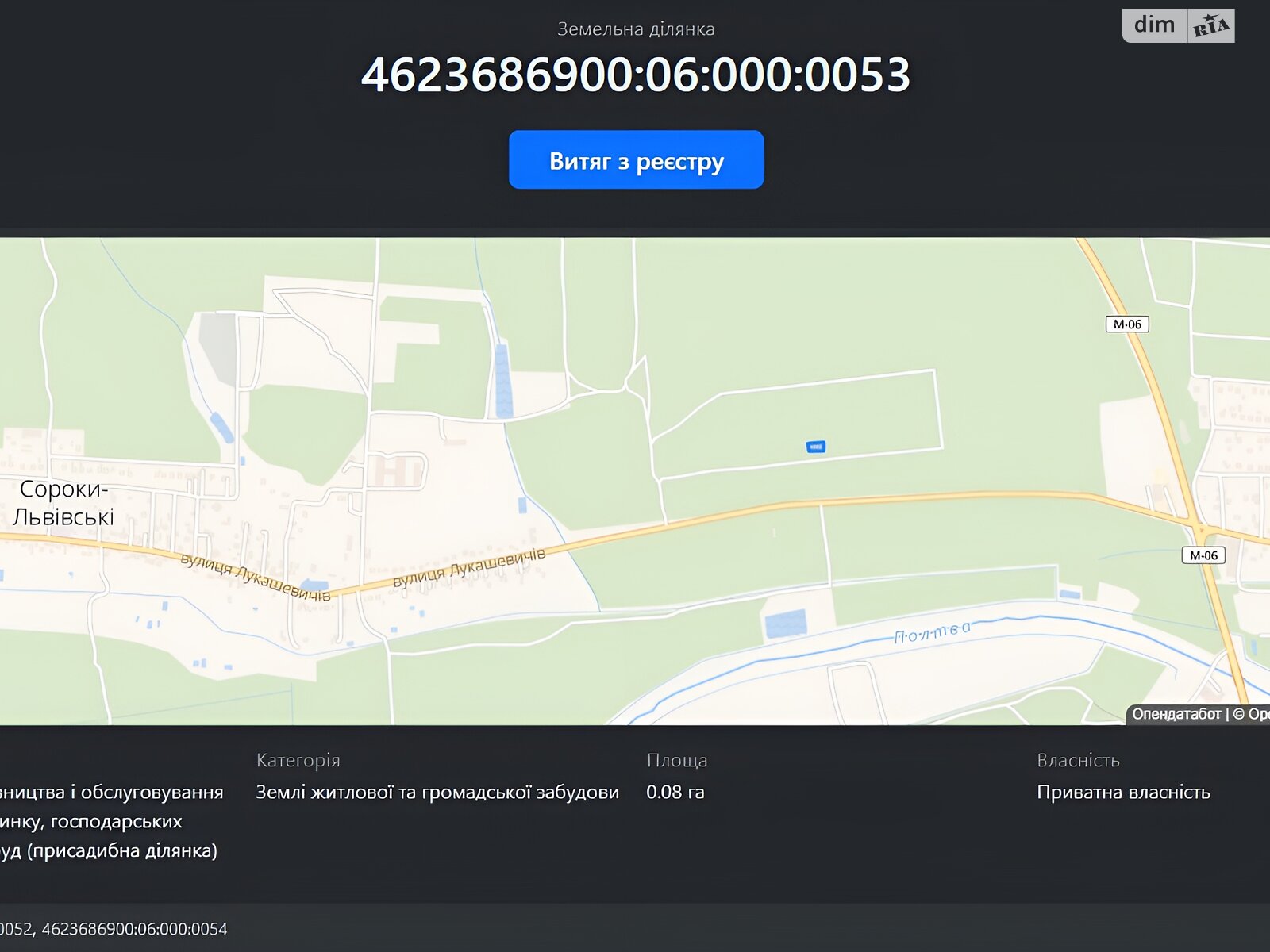Click the Земельна ділянка header label

pyautogui.click(x=636, y=29)
